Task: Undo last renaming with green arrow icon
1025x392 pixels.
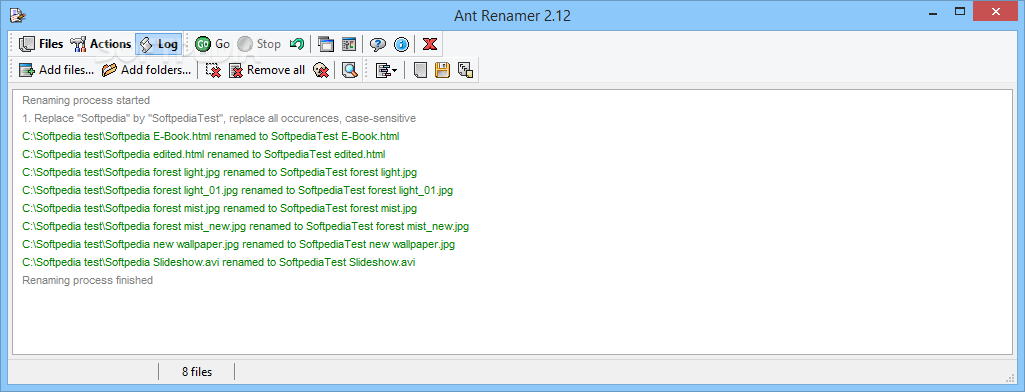Action: pyautogui.click(x=297, y=44)
